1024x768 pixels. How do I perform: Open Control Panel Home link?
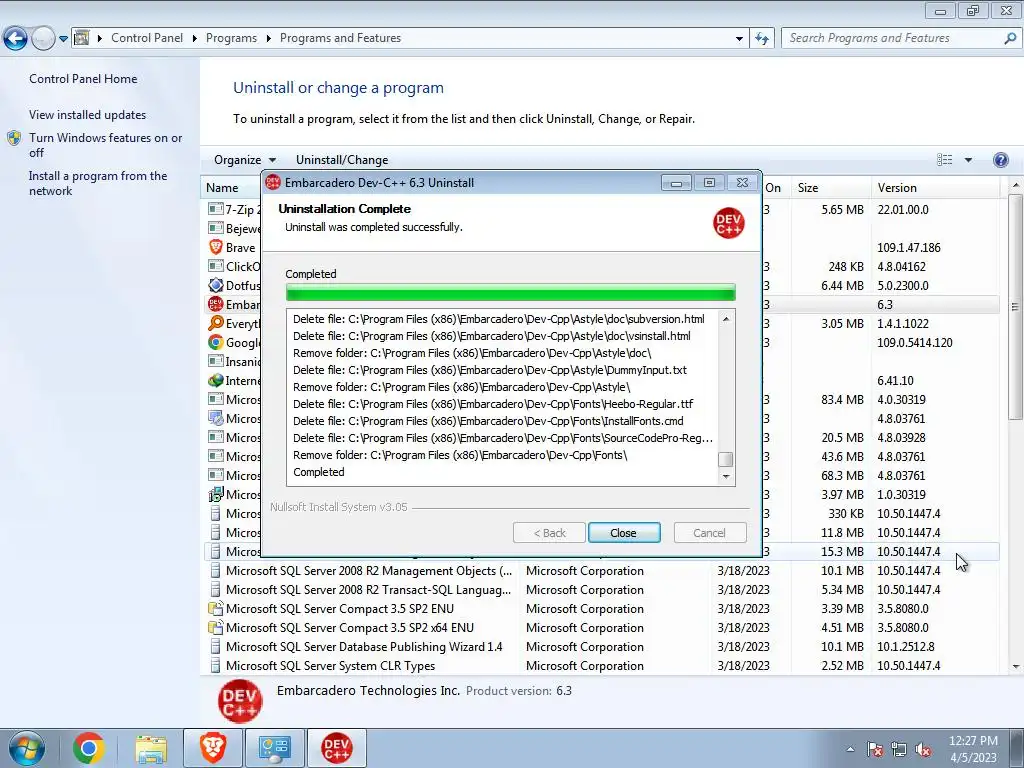click(x=83, y=78)
